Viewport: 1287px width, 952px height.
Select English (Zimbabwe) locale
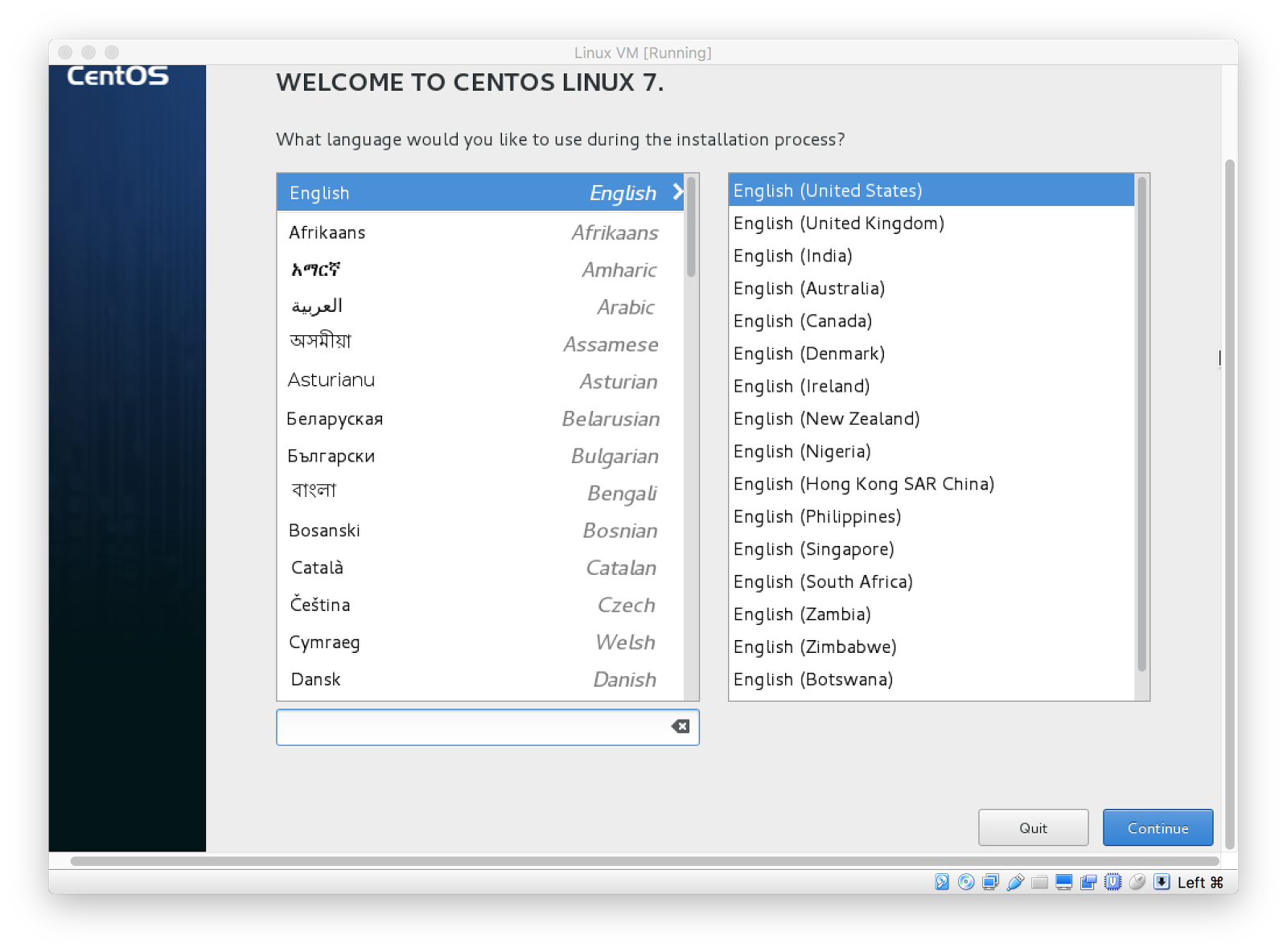tap(931, 646)
